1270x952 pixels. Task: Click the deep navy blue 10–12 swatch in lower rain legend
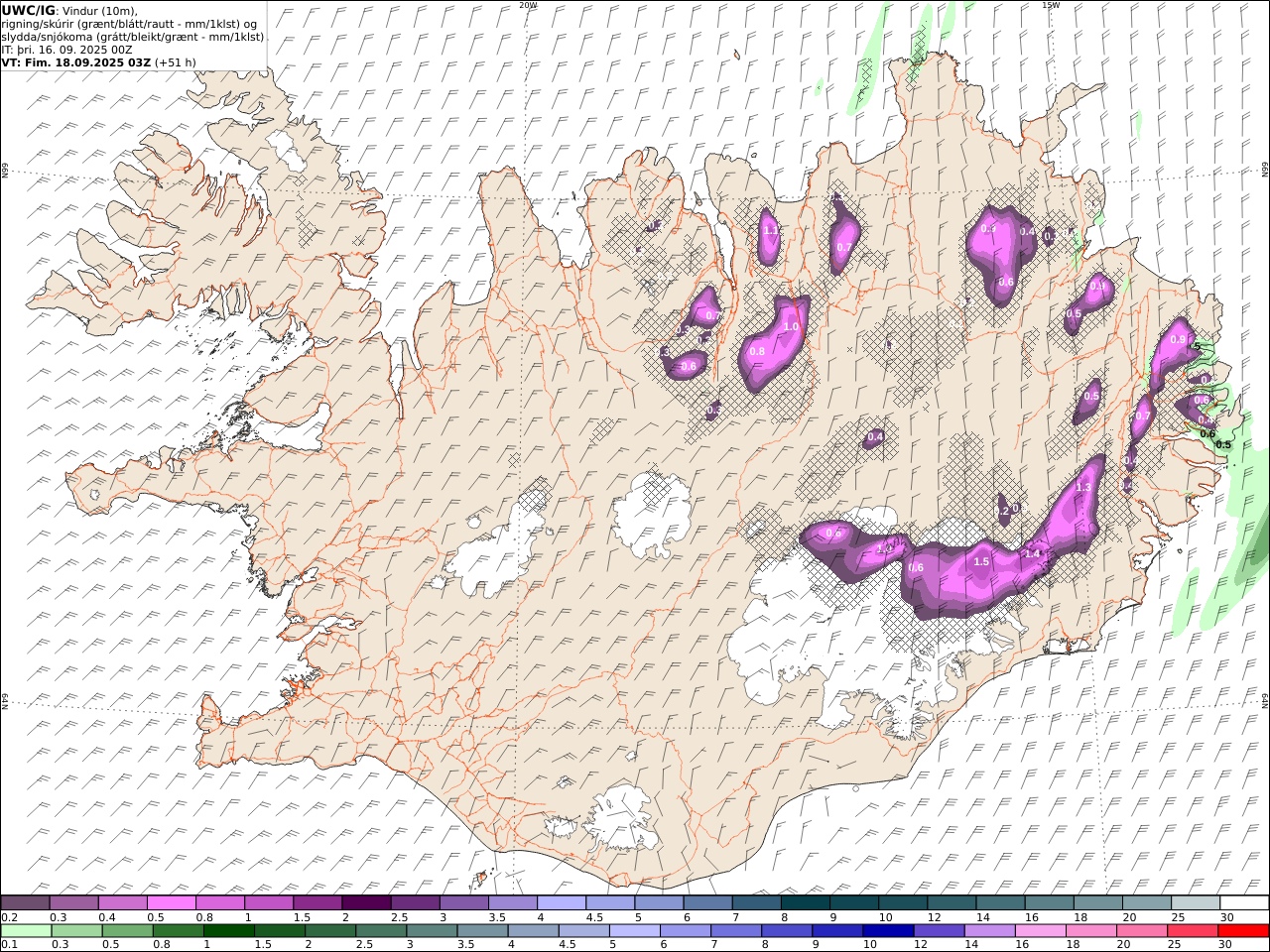point(888,930)
